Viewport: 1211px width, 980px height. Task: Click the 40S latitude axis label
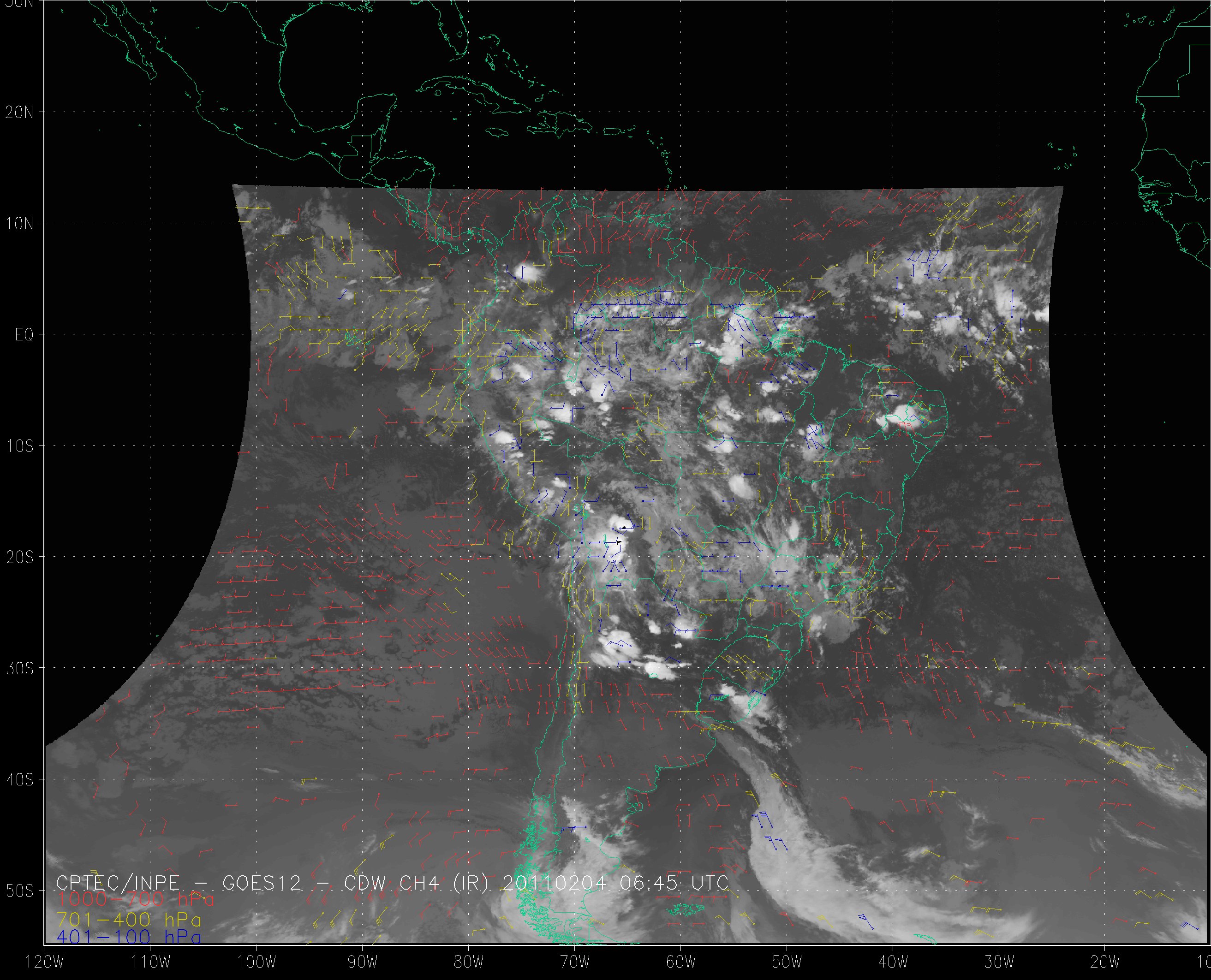20,779
